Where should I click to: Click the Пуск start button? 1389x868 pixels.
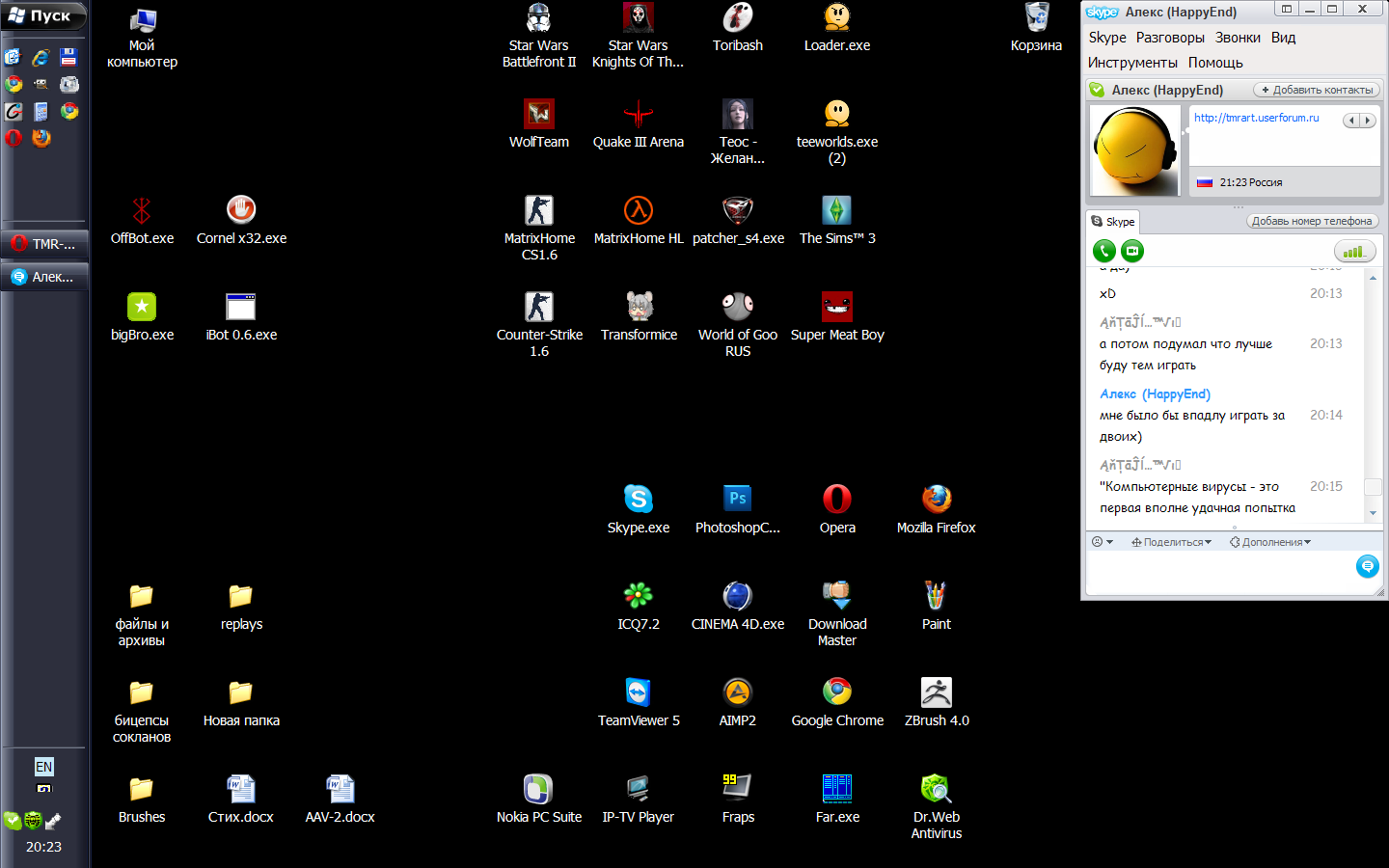44,15
